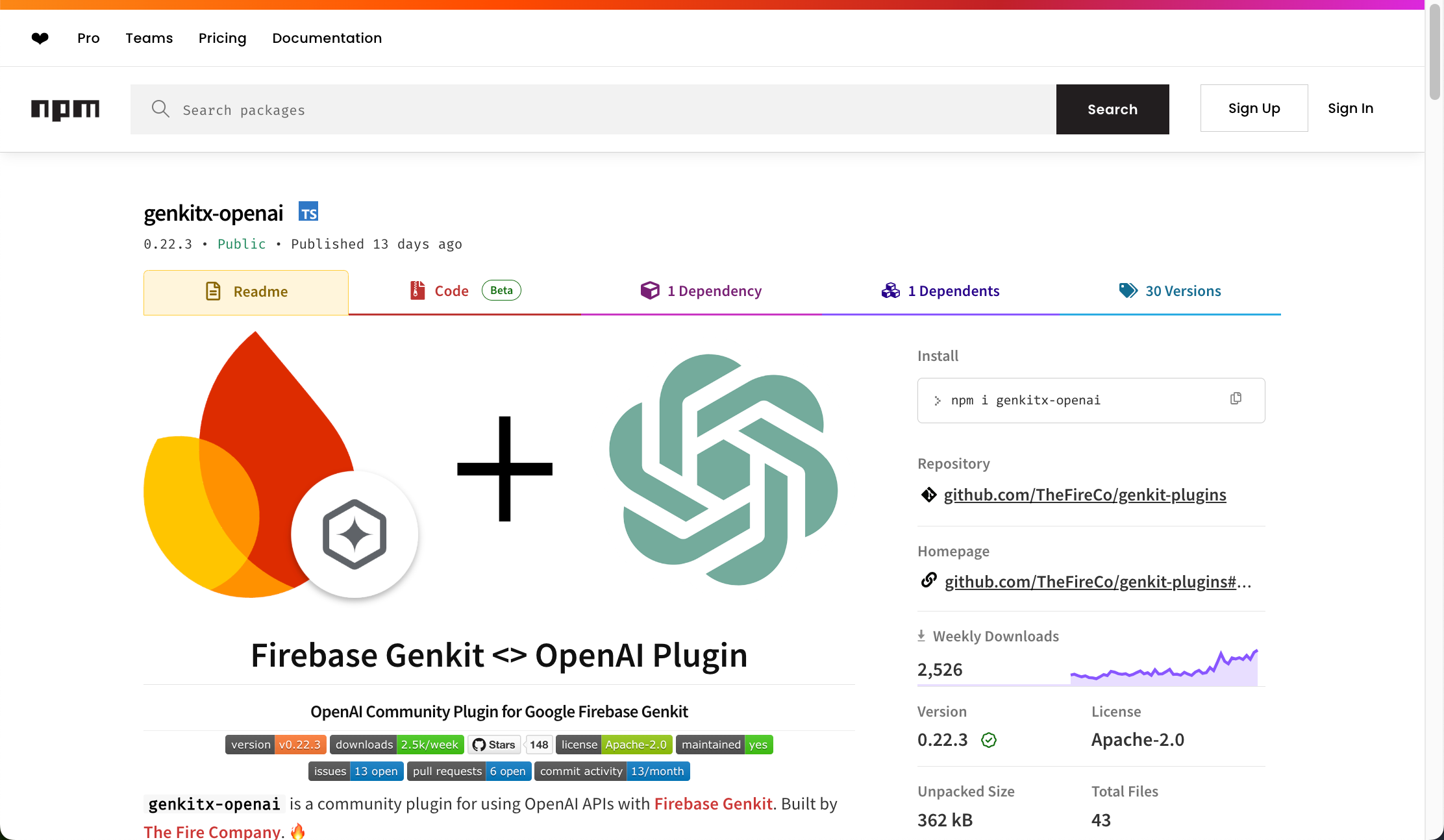The image size is (1444, 840).
Task: Click the verified version checkmark icon
Action: [x=989, y=740]
